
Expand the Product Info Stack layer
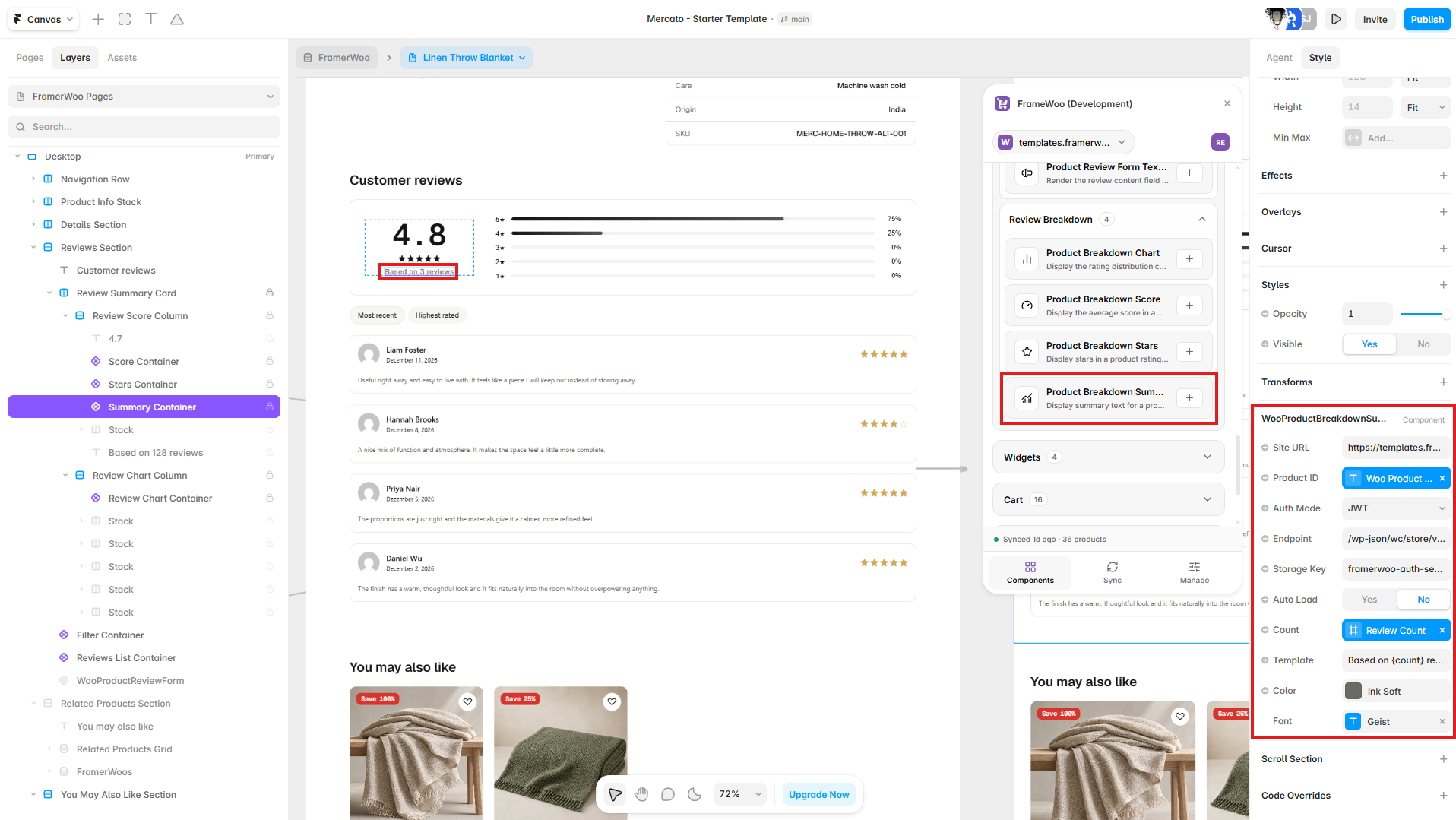pos(33,202)
